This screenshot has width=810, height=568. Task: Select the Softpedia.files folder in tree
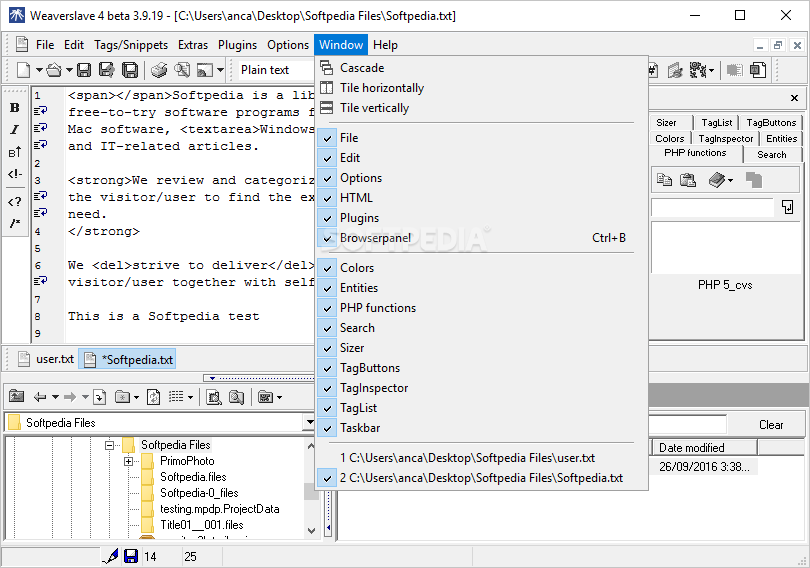point(193,477)
